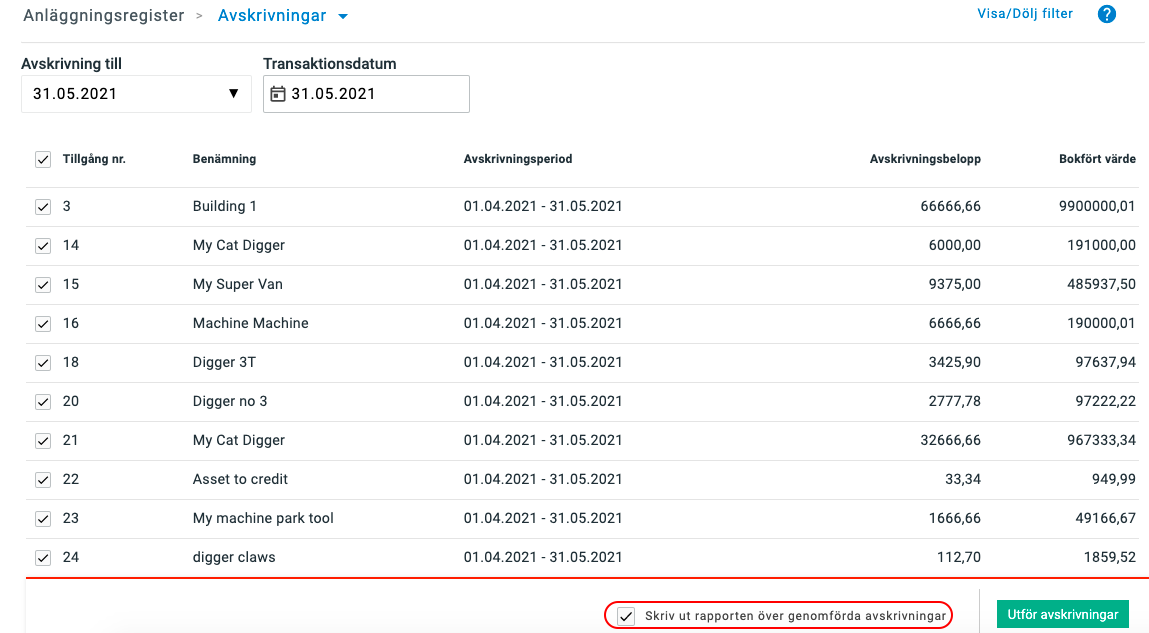Click the Utför avskrivningar button
Viewport: 1149px width, 633px height.
coord(1062,614)
